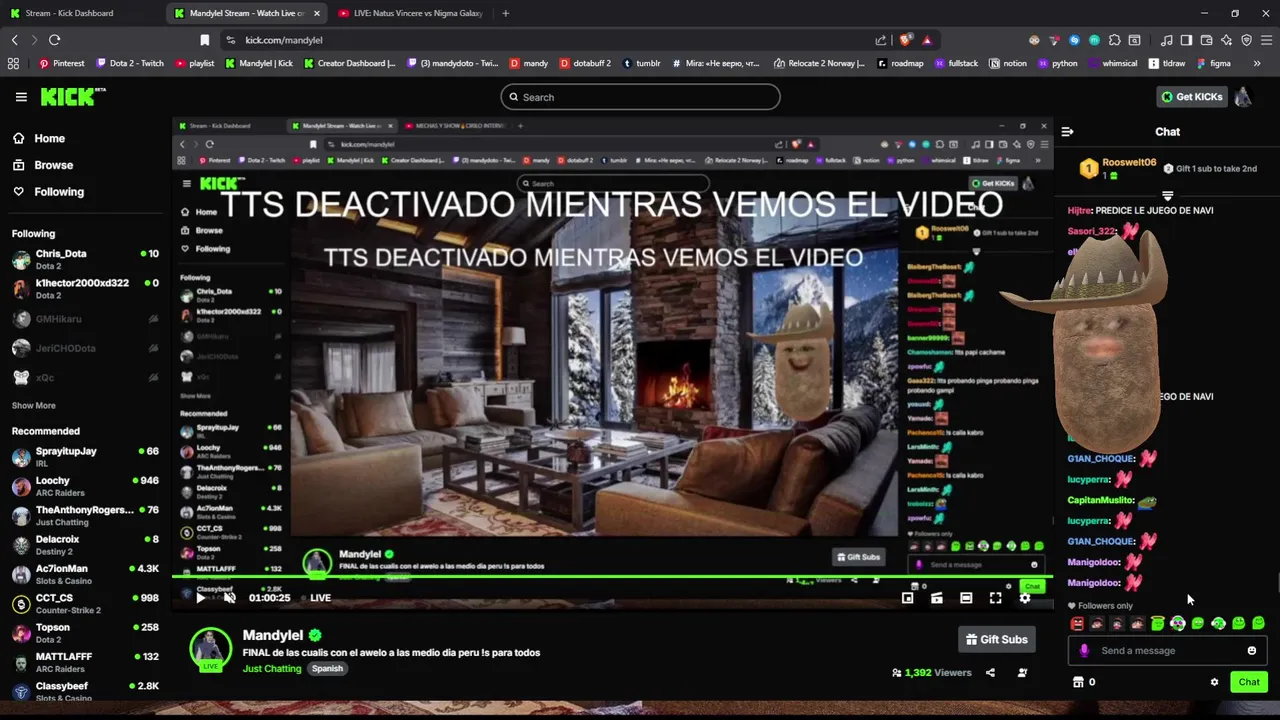Open the Creator Dashboard bookmark
The image size is (1280, 720).
tap(350, 63)
